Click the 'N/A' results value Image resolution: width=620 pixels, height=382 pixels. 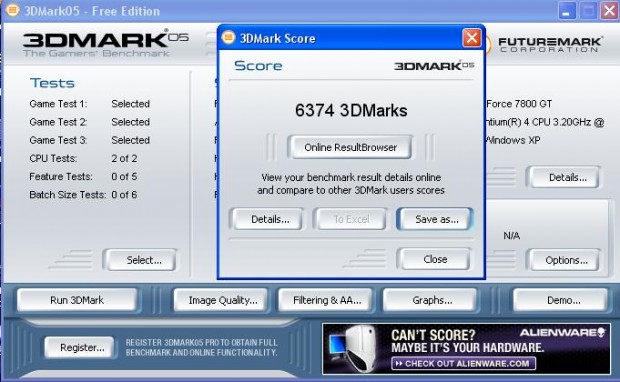(511, 236)
